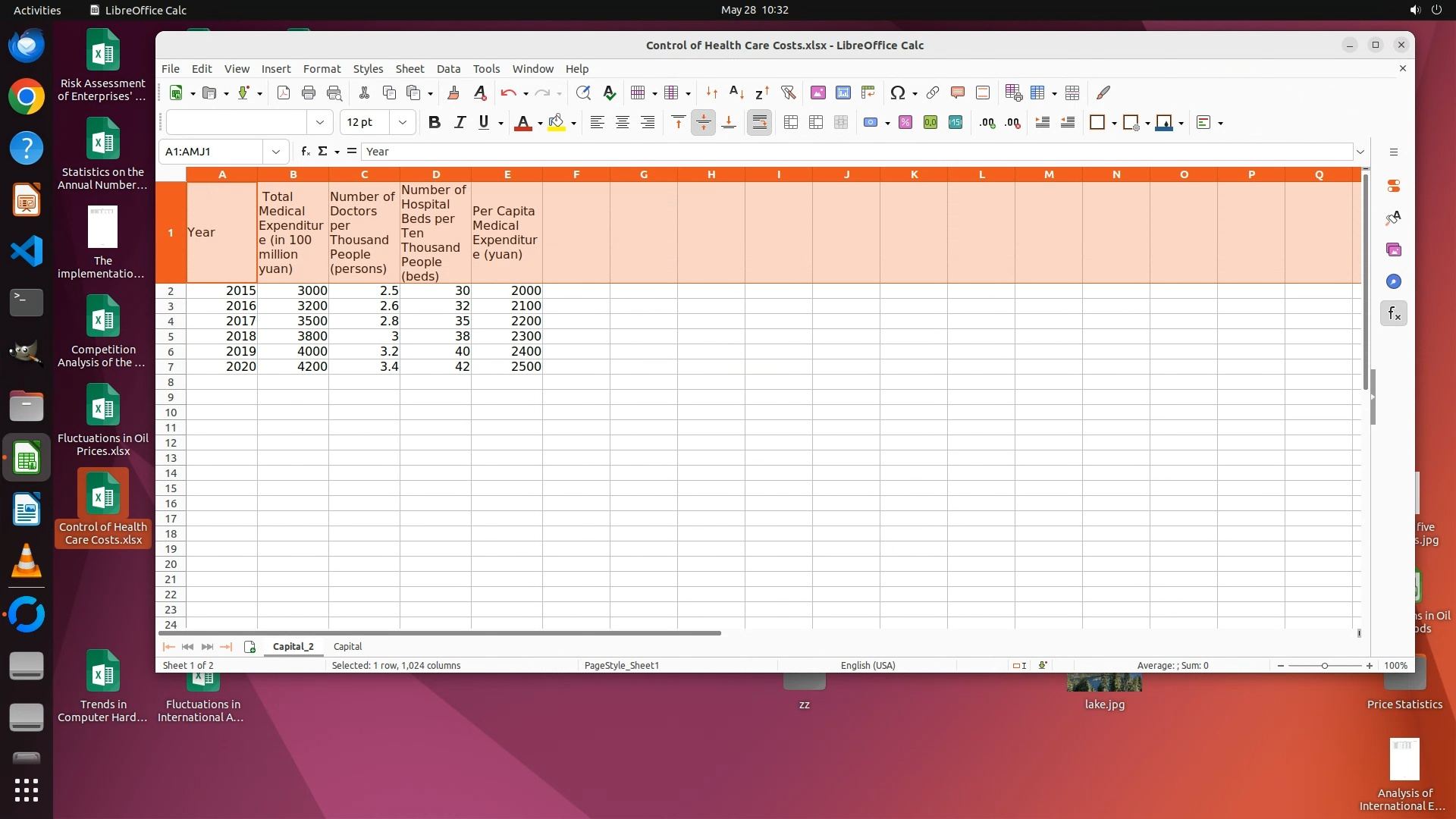1456x819 pixels.
Task: Open the Data menu
Action: point(447,69)
